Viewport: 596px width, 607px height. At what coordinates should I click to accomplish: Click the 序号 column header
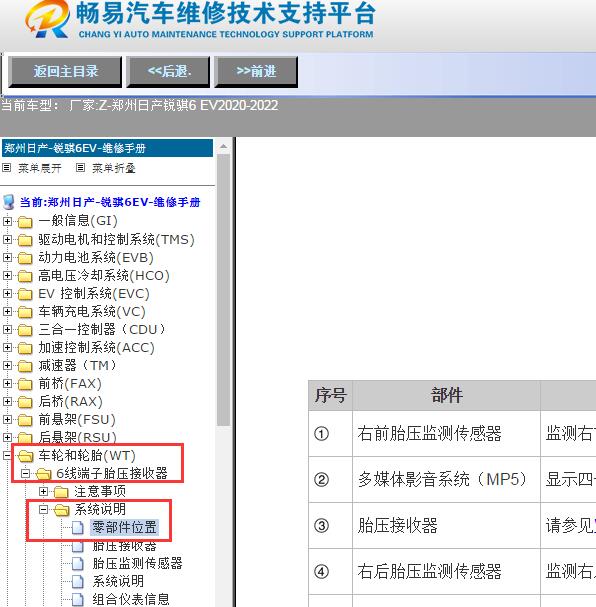(x=331, y=396)
